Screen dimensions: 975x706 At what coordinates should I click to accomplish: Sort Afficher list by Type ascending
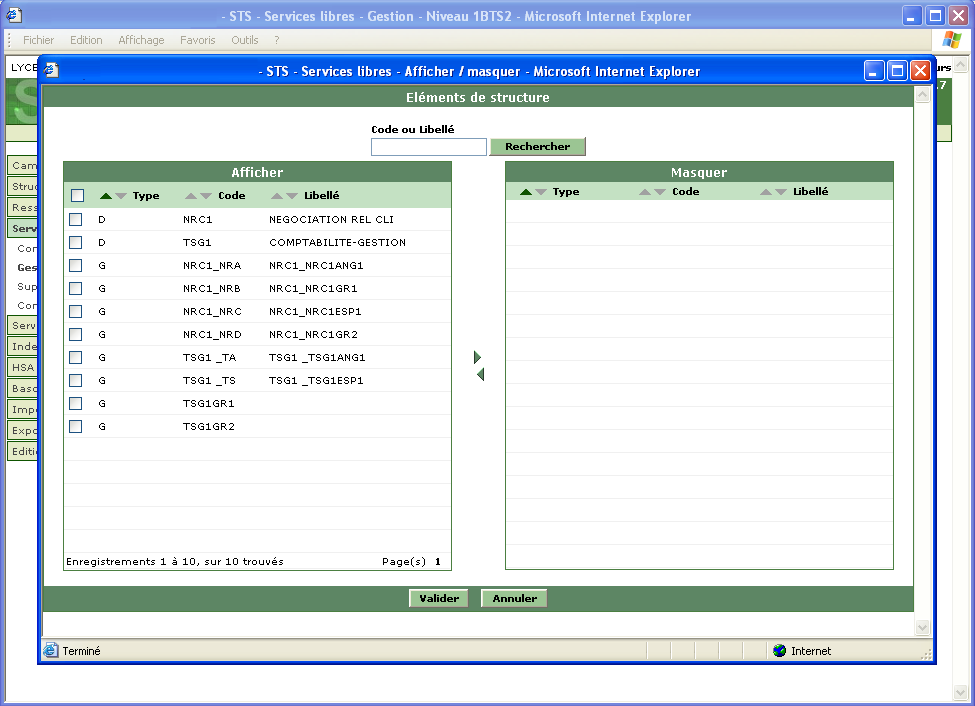[106, 196]
